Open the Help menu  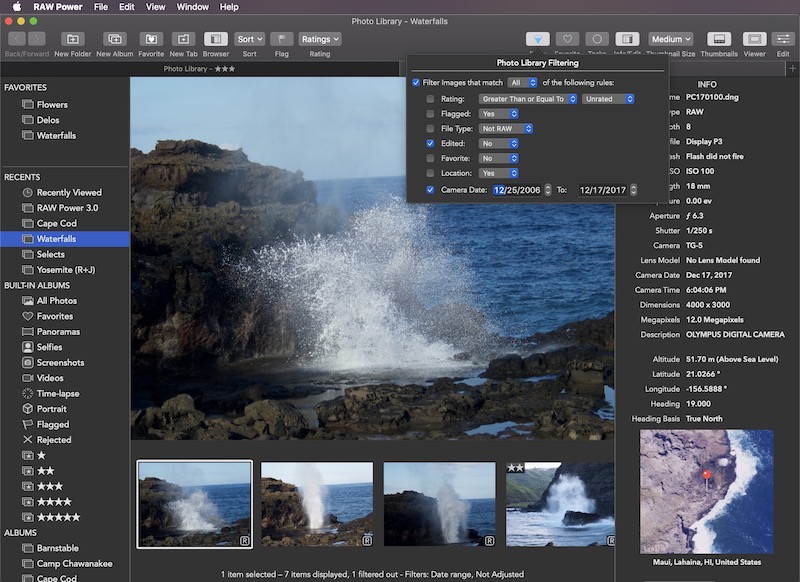click(229, 7)
